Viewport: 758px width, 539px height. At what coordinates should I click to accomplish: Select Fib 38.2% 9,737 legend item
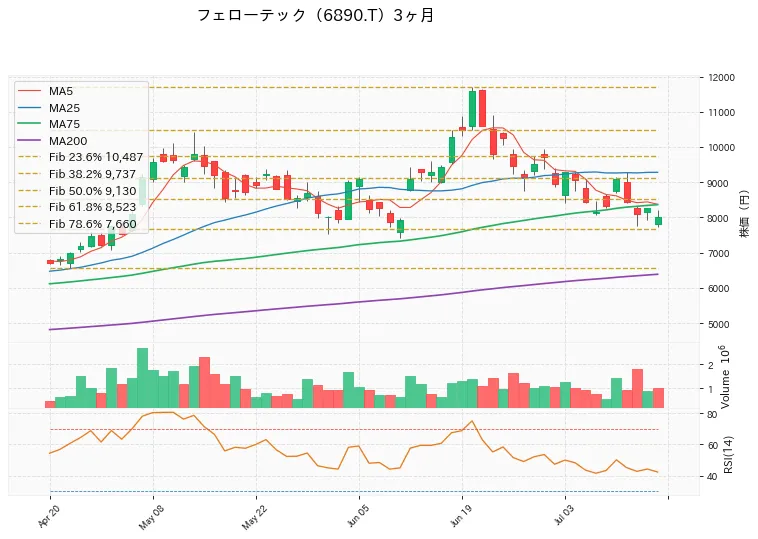tap(77, 174)
